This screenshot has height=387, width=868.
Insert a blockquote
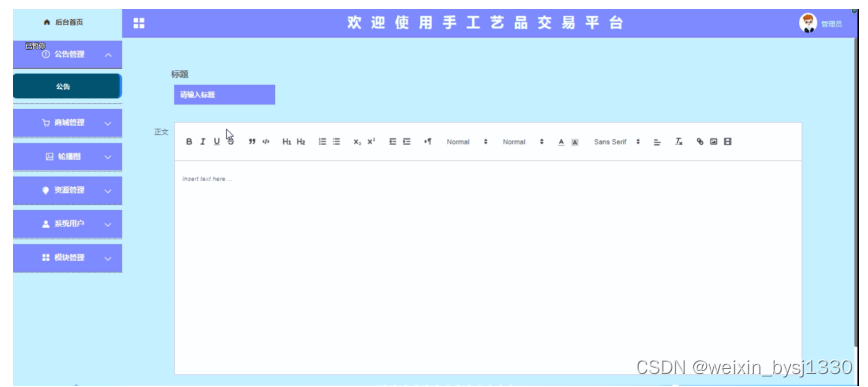(x=252, y=142)
